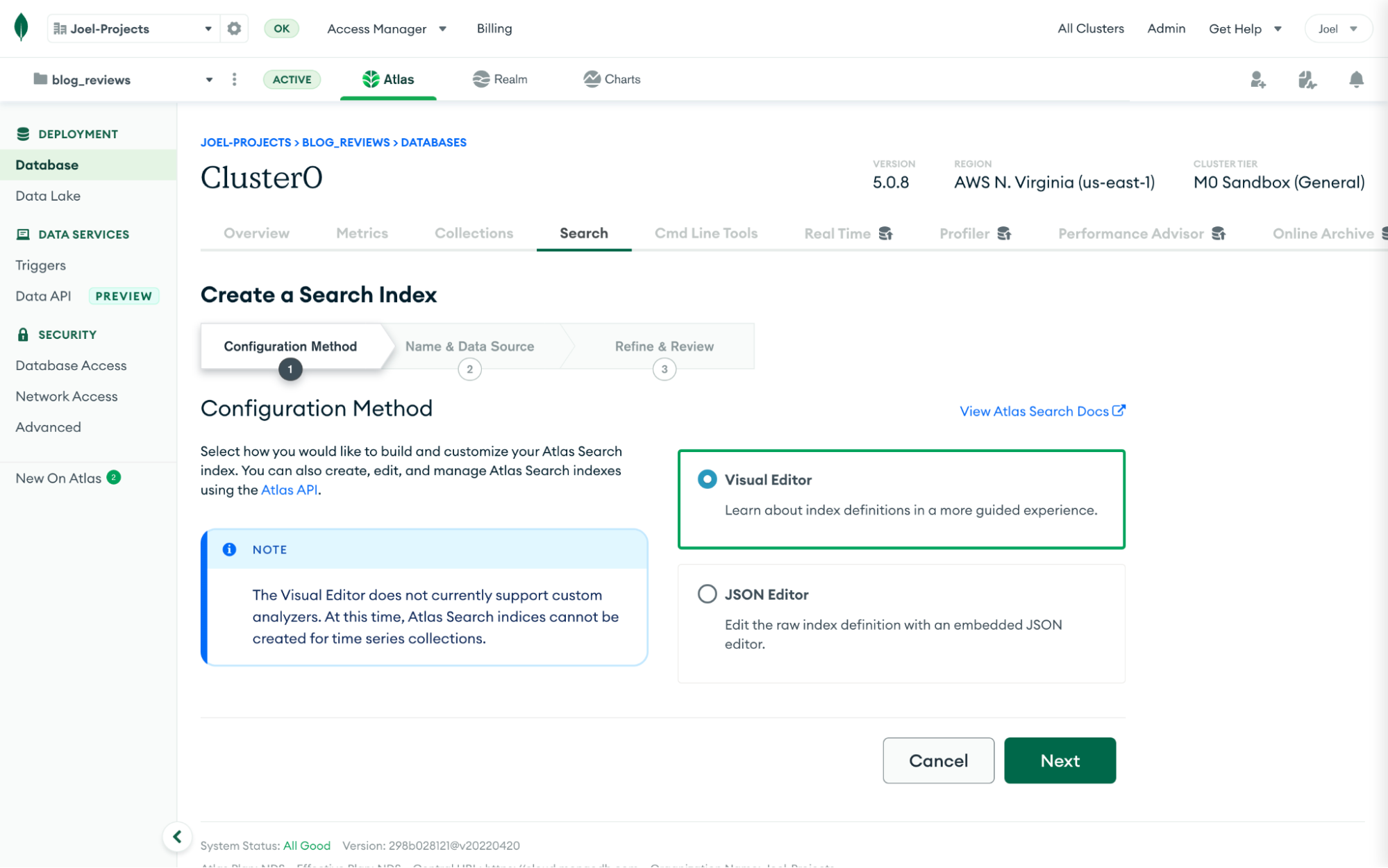Open the Joel-Projects organization dropdown

tap(133, 28)
